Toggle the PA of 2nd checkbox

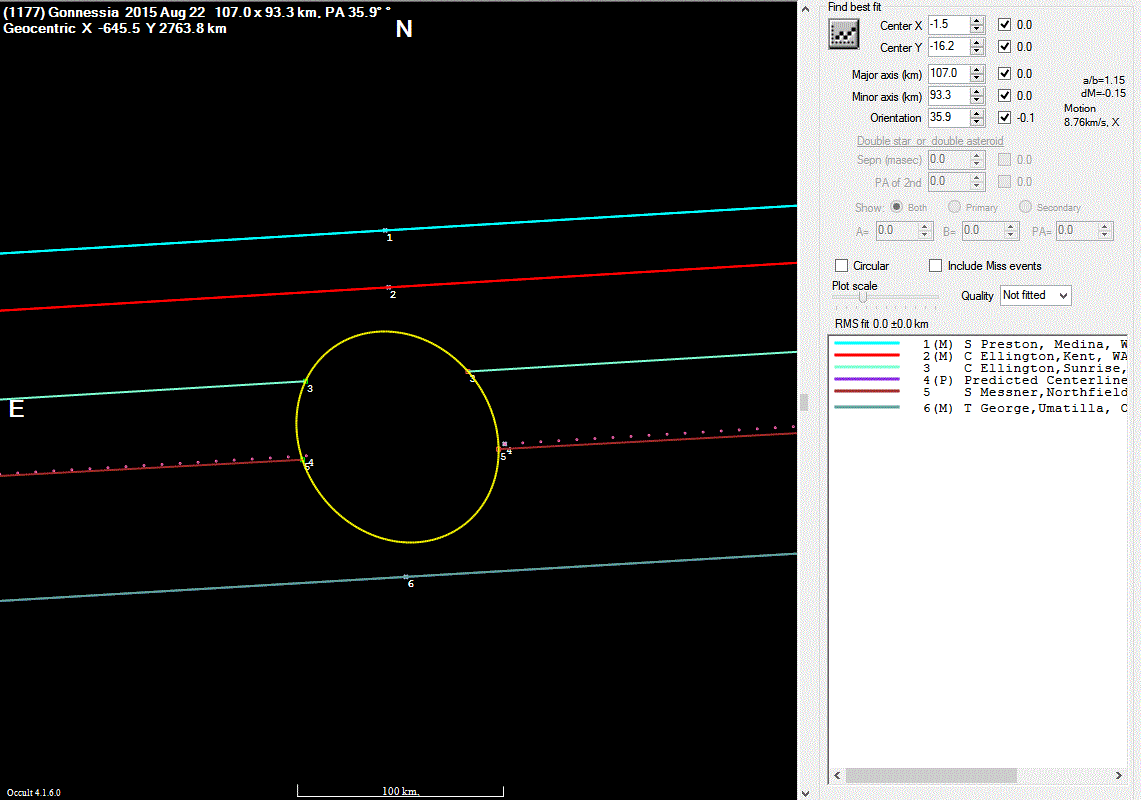1004,181
